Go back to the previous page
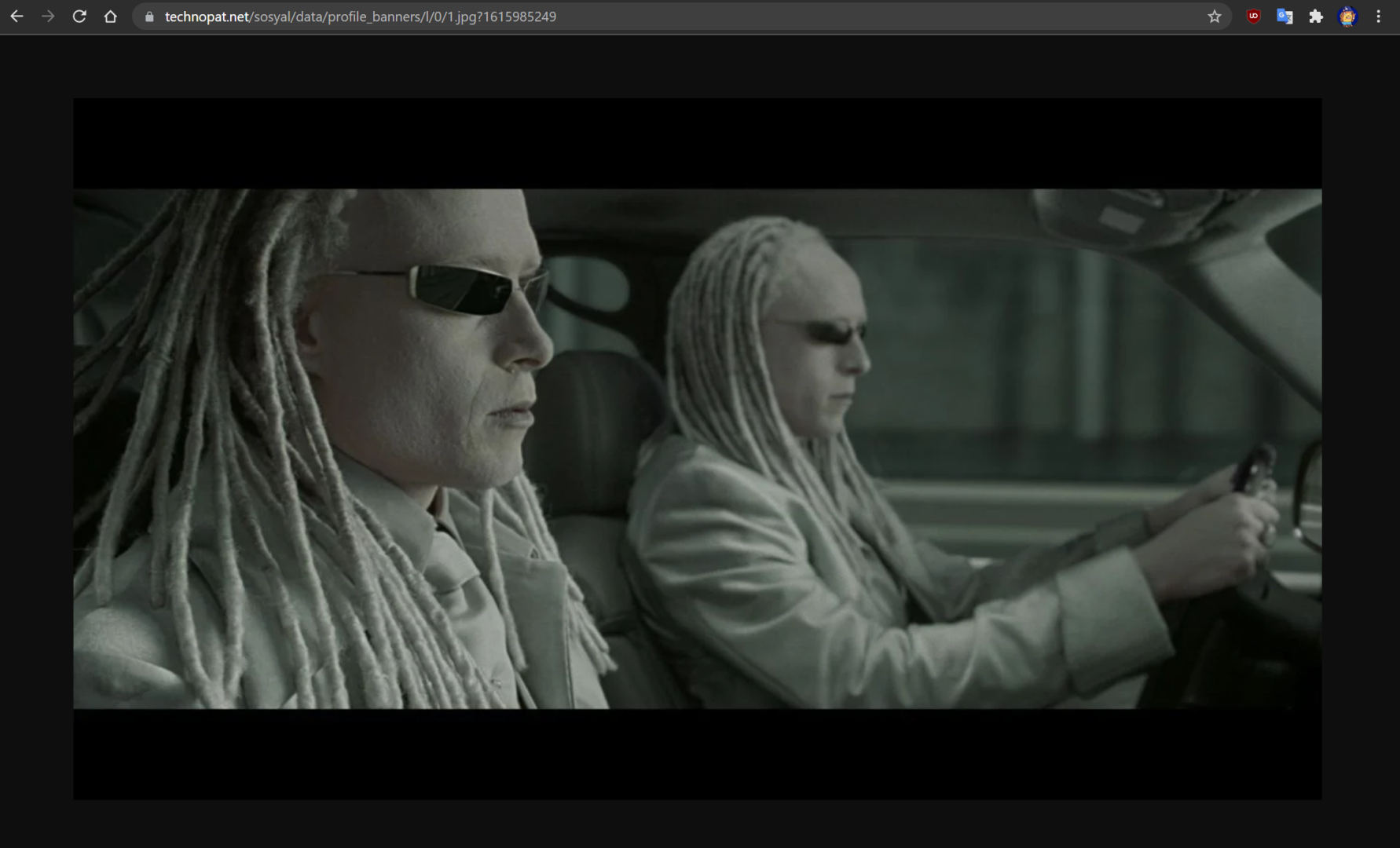 [x=16, y=16]
